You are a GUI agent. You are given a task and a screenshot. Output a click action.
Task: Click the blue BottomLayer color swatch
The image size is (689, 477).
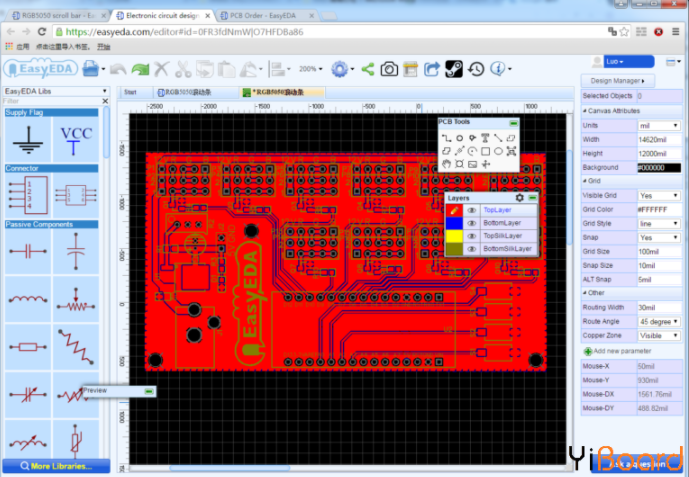(x=454, y=223)
